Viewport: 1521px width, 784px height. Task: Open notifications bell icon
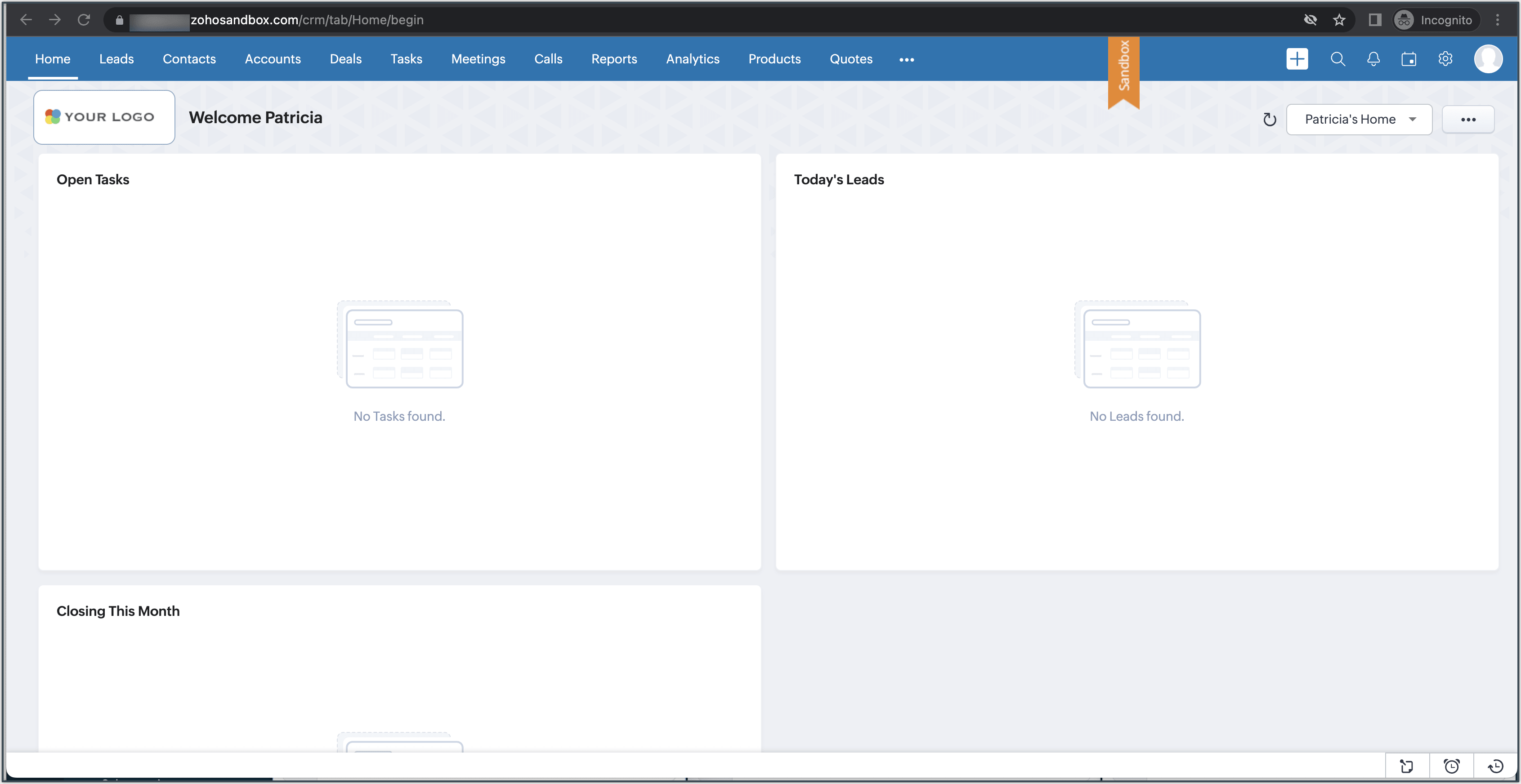1373,59
